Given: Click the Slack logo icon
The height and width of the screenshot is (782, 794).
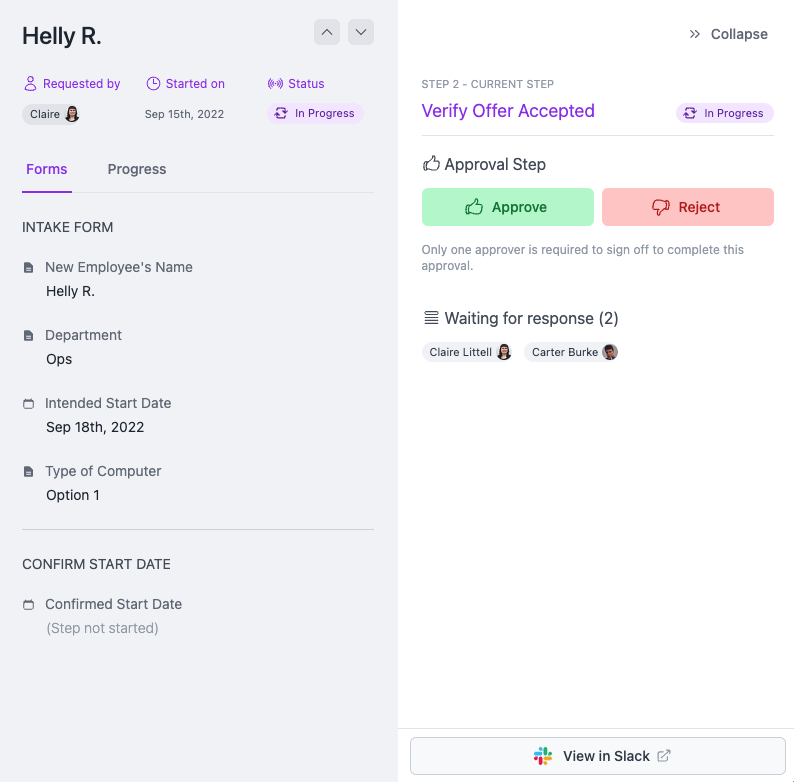Looking at the screenshot, I should (543, 756).
